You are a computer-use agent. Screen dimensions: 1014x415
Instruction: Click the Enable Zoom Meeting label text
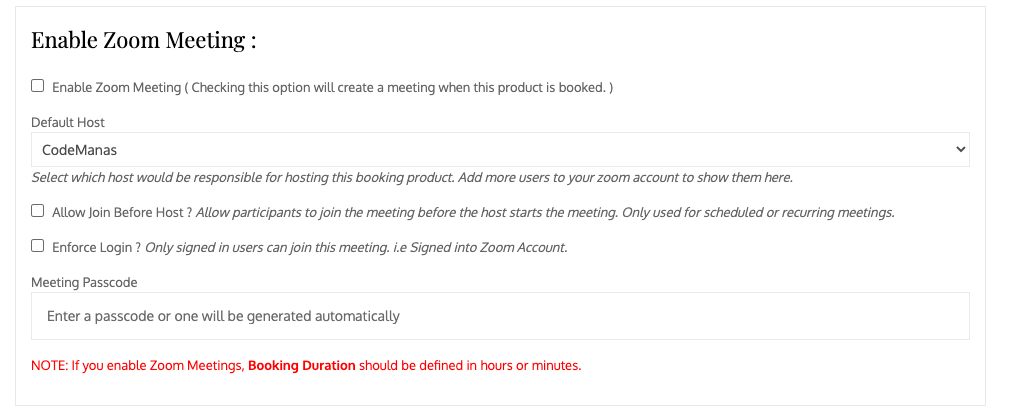coord(116,87)
